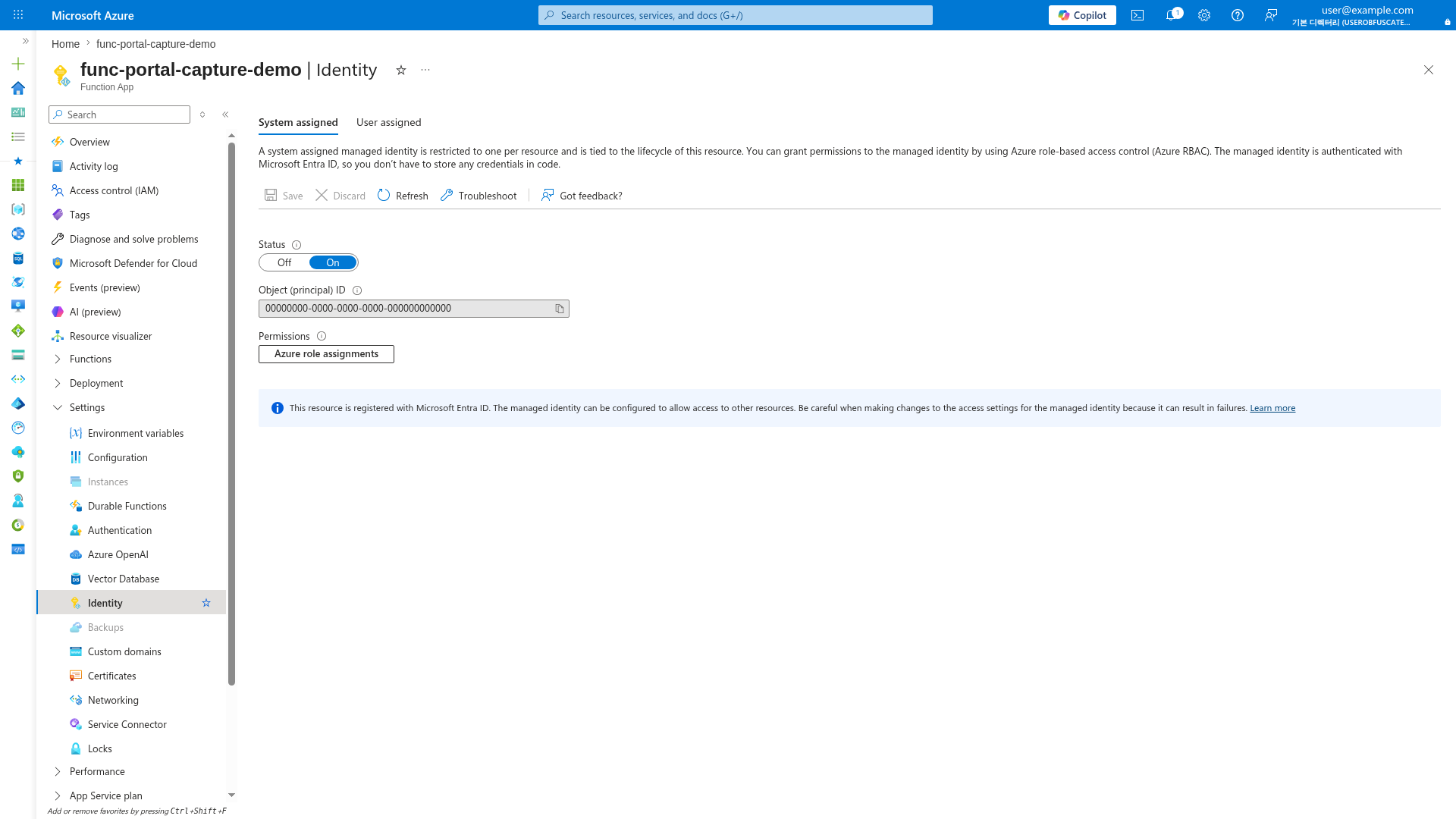The image size is (1456, 819).
Task: Select the System assigned tab
Action: 298,122
